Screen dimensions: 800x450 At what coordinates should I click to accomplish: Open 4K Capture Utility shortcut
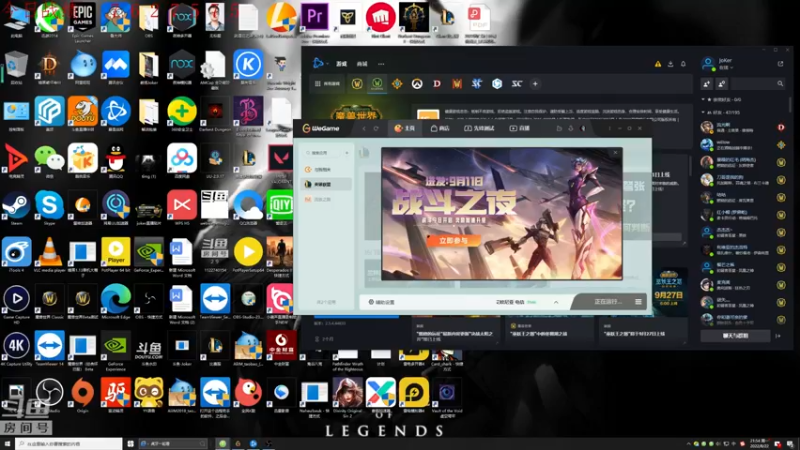tap(16, 348)
